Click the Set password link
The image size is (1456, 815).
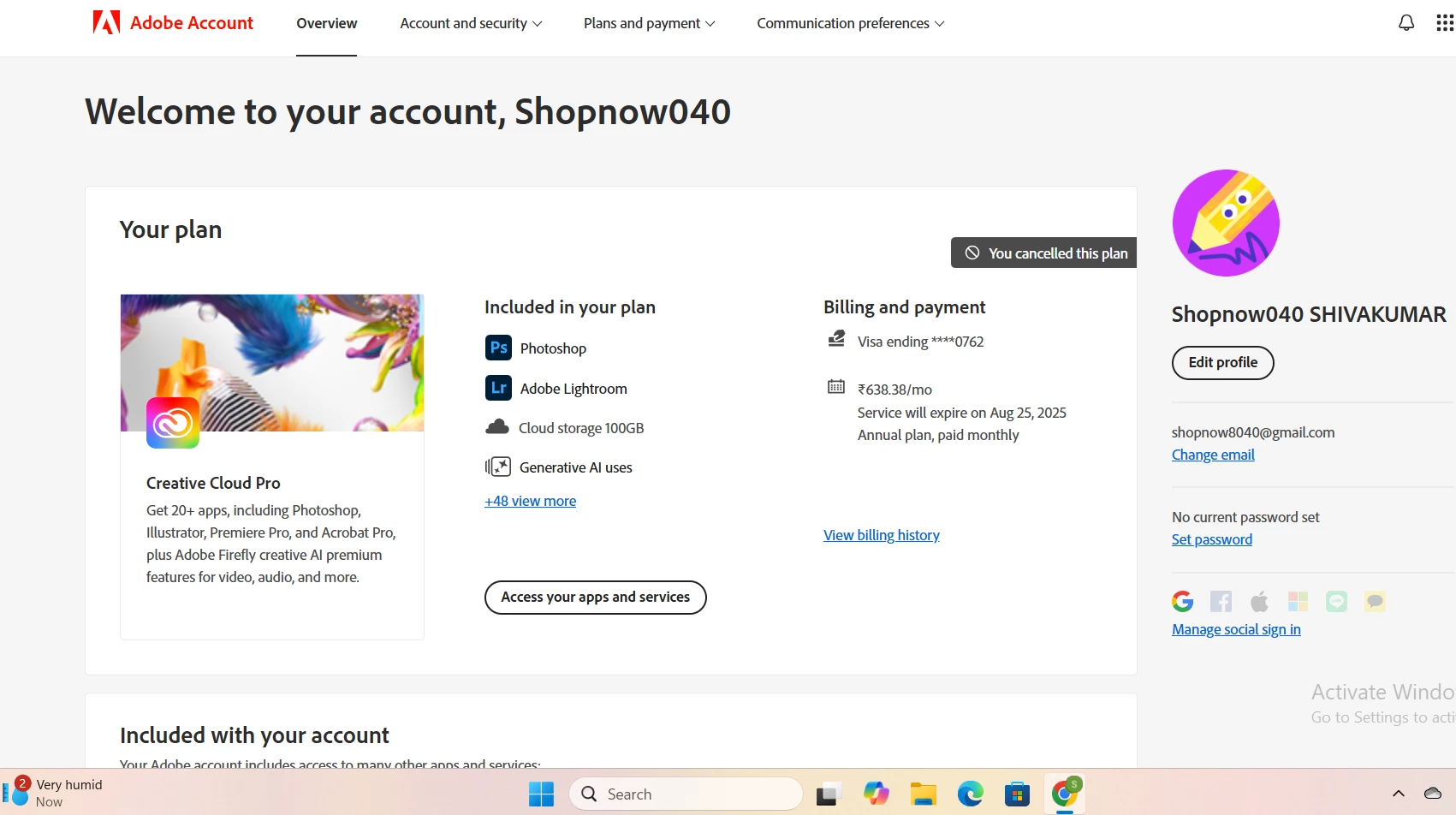click(1212, 539)
